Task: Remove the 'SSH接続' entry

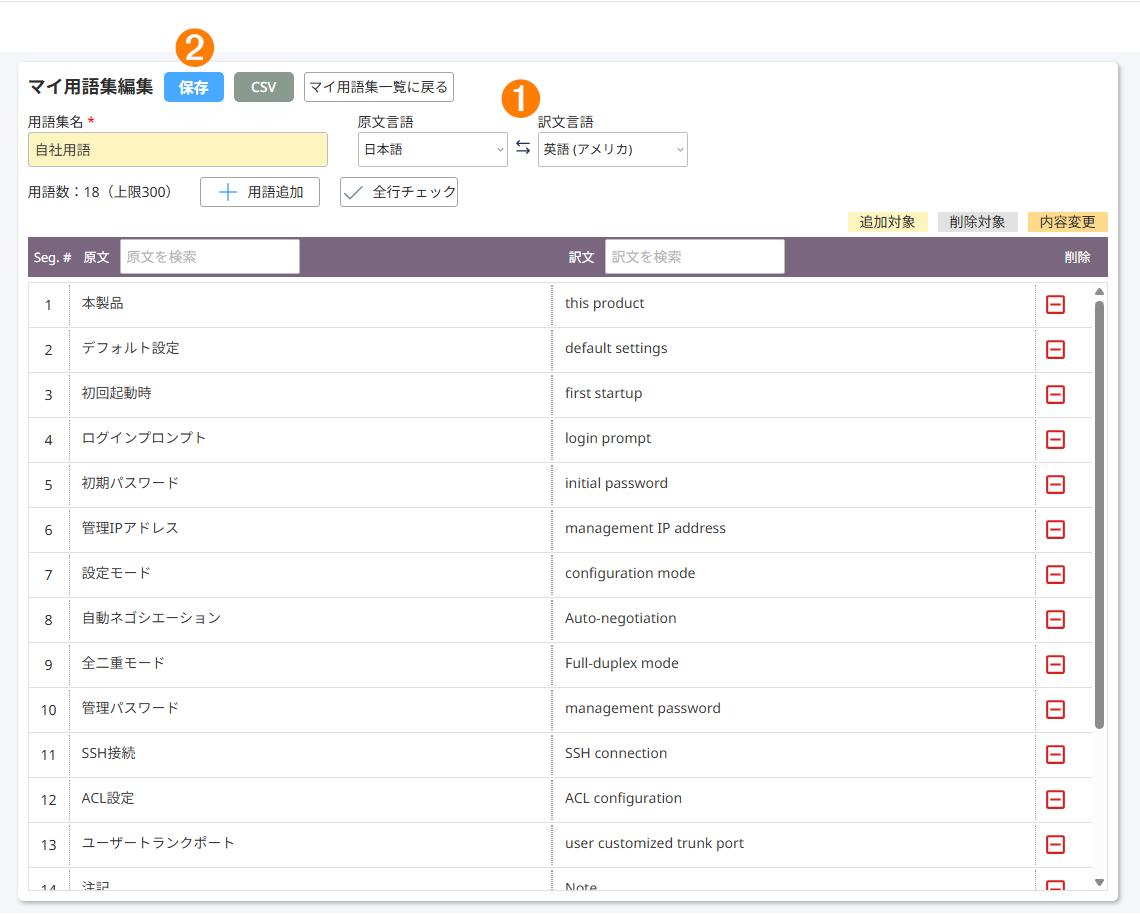Action: click(x=1055, y=755)
